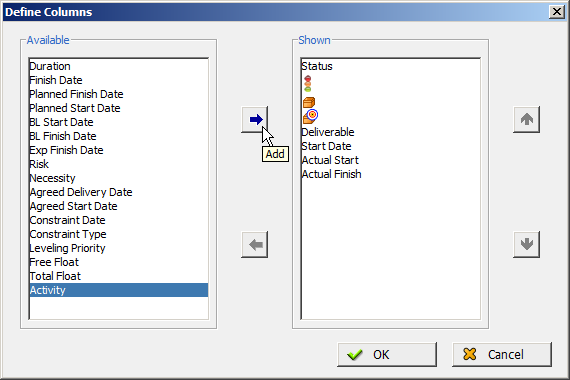
Task: Click highlighted Activity row
Action: pos(119,290)
